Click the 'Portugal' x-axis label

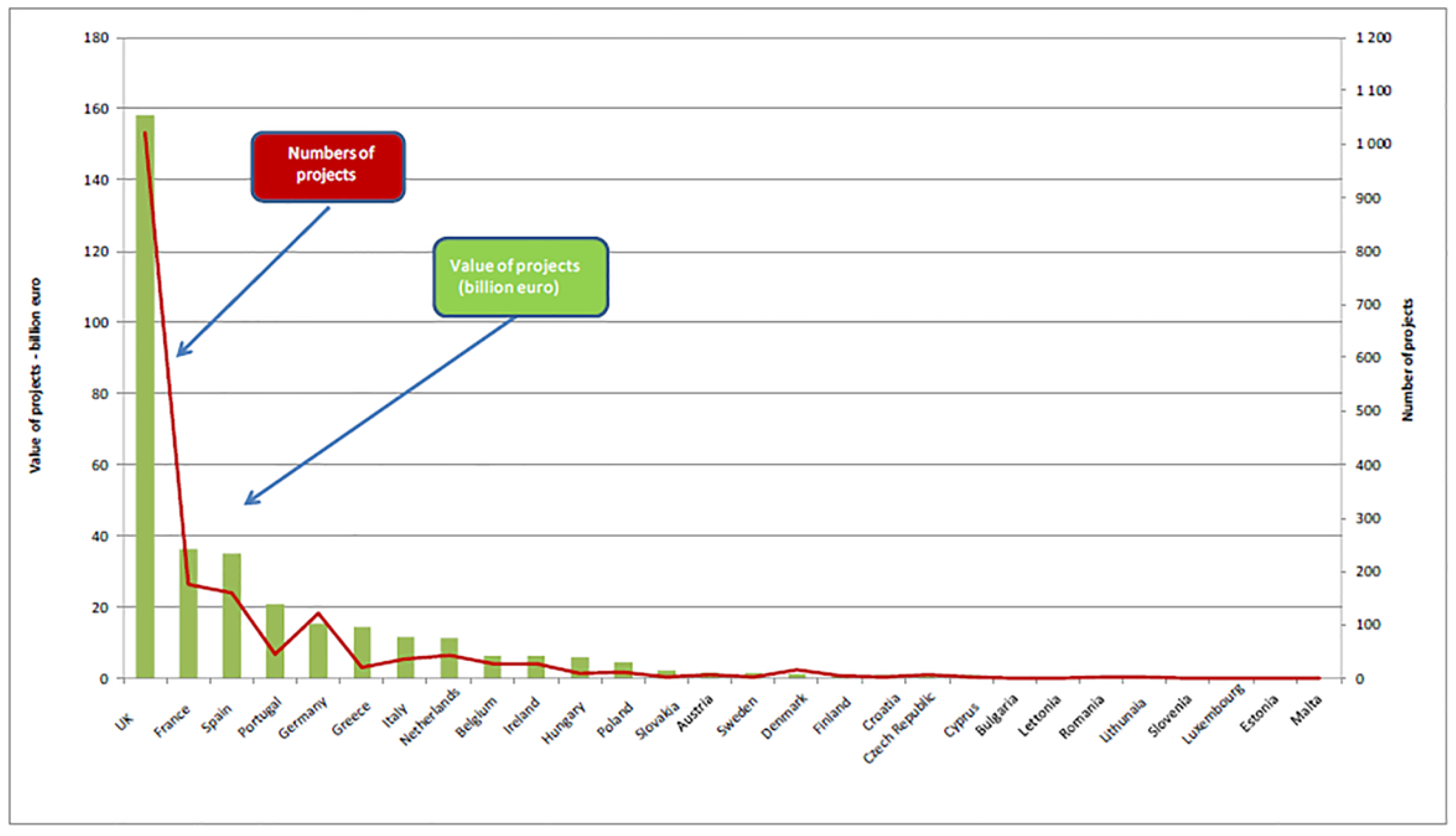pyautogui.click(x=260, y=716)
